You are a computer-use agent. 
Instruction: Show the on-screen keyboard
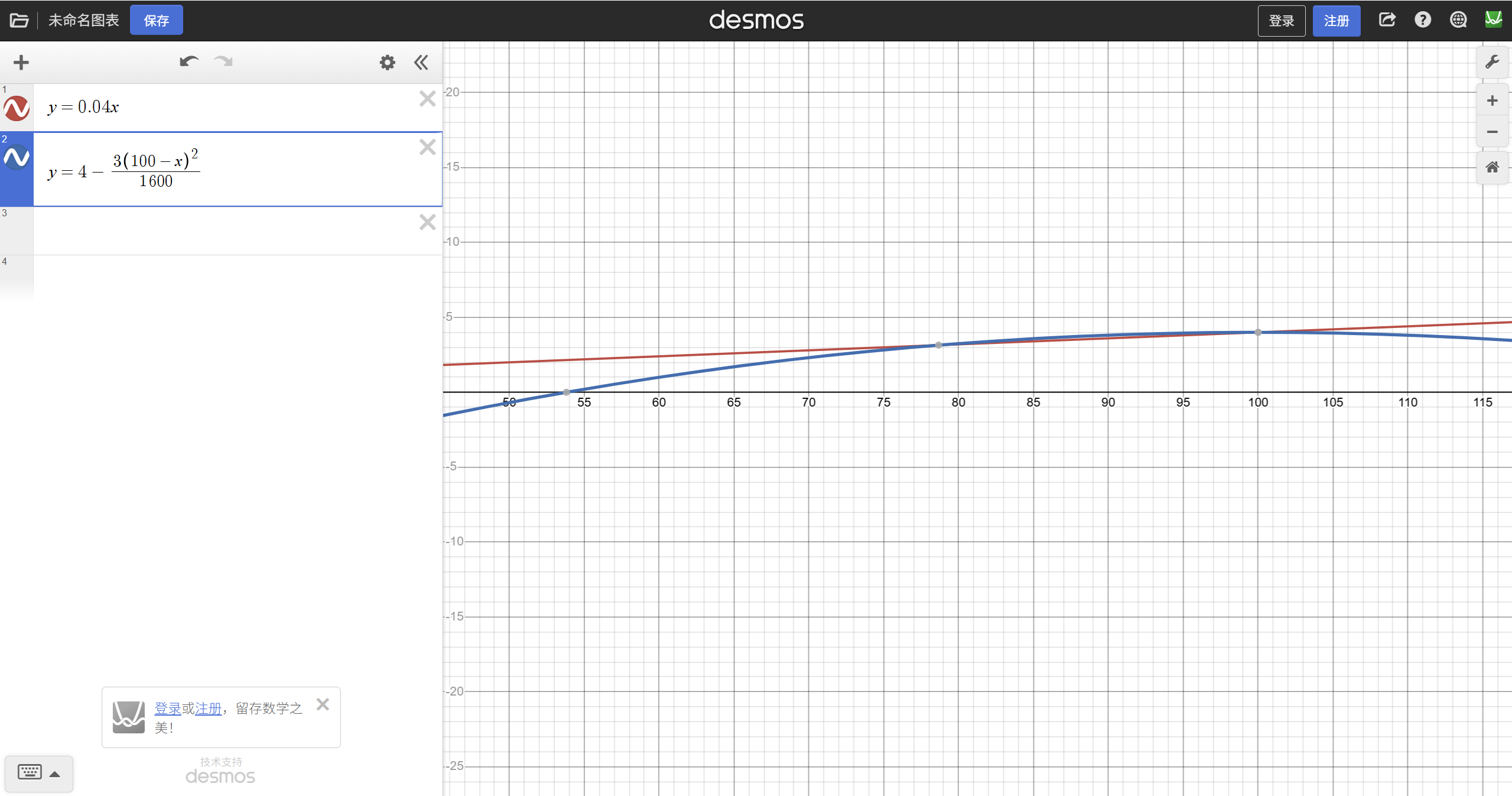coord(30,772)
